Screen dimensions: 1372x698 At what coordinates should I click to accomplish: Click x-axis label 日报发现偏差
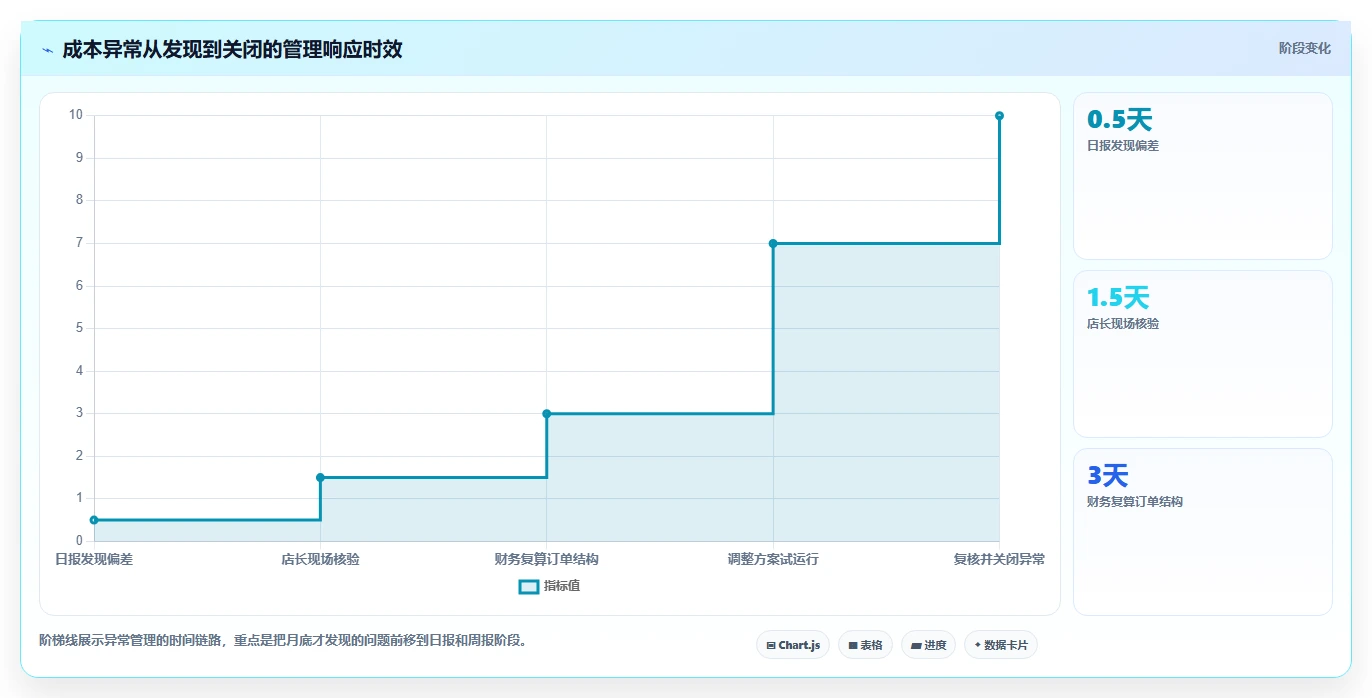pos(94,559)
